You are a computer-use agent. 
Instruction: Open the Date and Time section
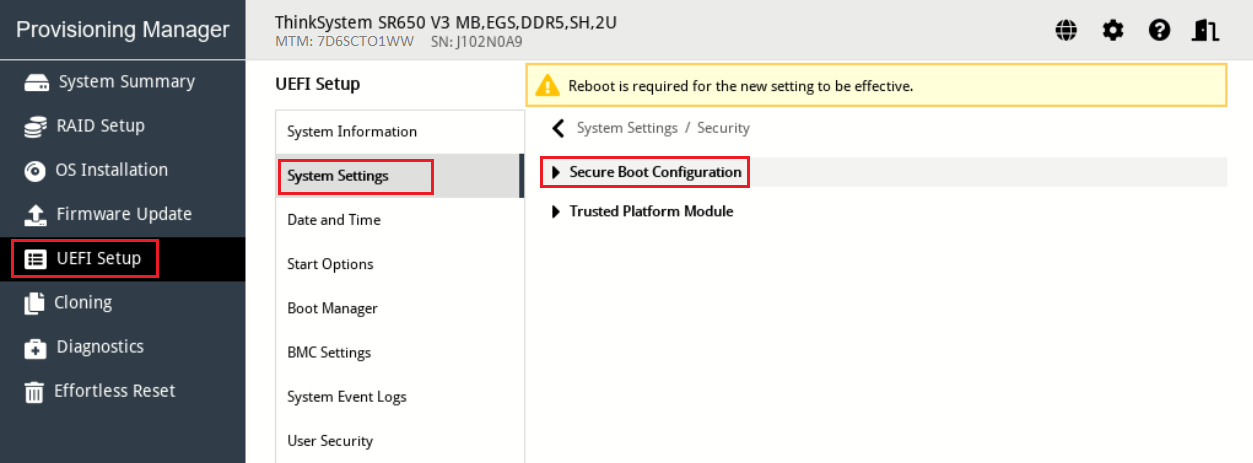pos(334,220)
